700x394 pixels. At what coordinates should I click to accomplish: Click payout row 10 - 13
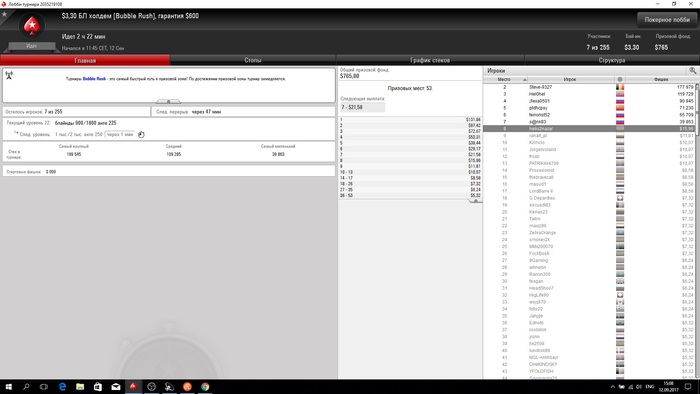410,172
